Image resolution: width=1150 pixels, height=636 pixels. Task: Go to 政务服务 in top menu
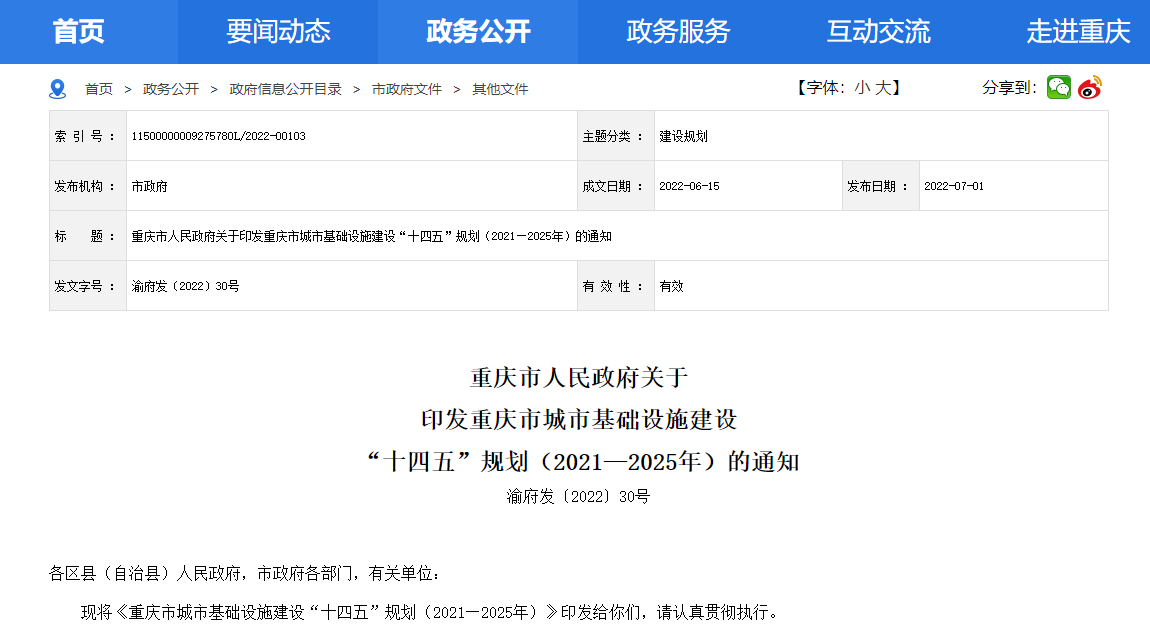point(678,32)
